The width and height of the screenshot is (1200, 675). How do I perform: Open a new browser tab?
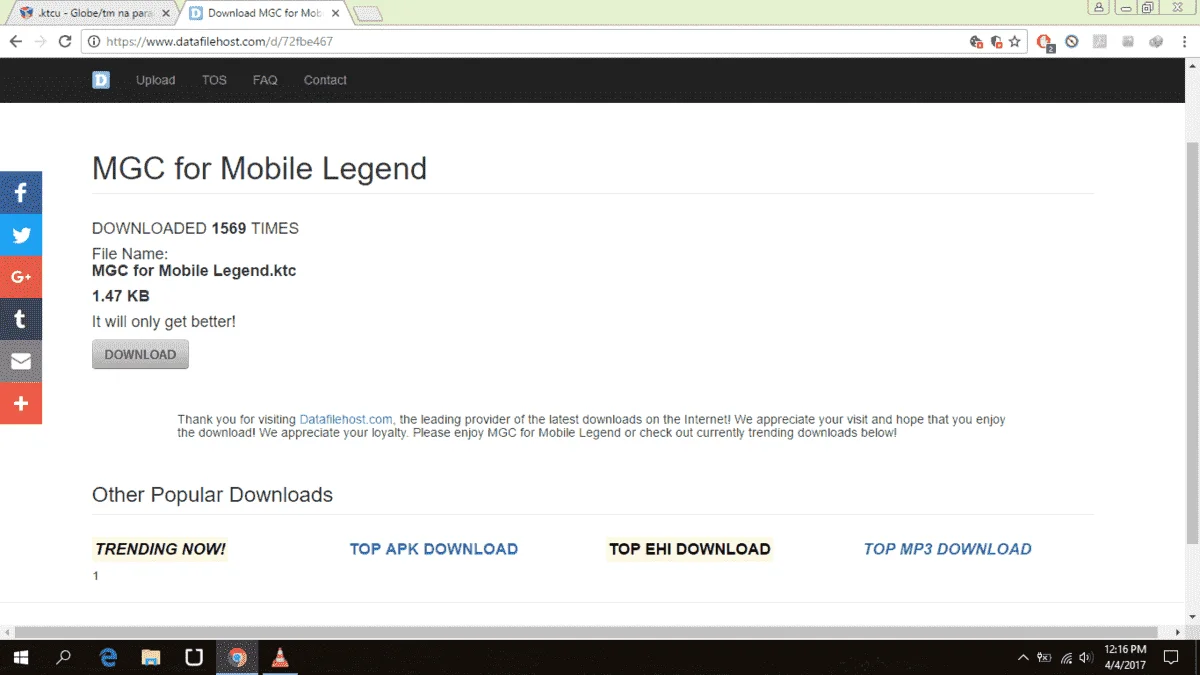tap(368, 14)
